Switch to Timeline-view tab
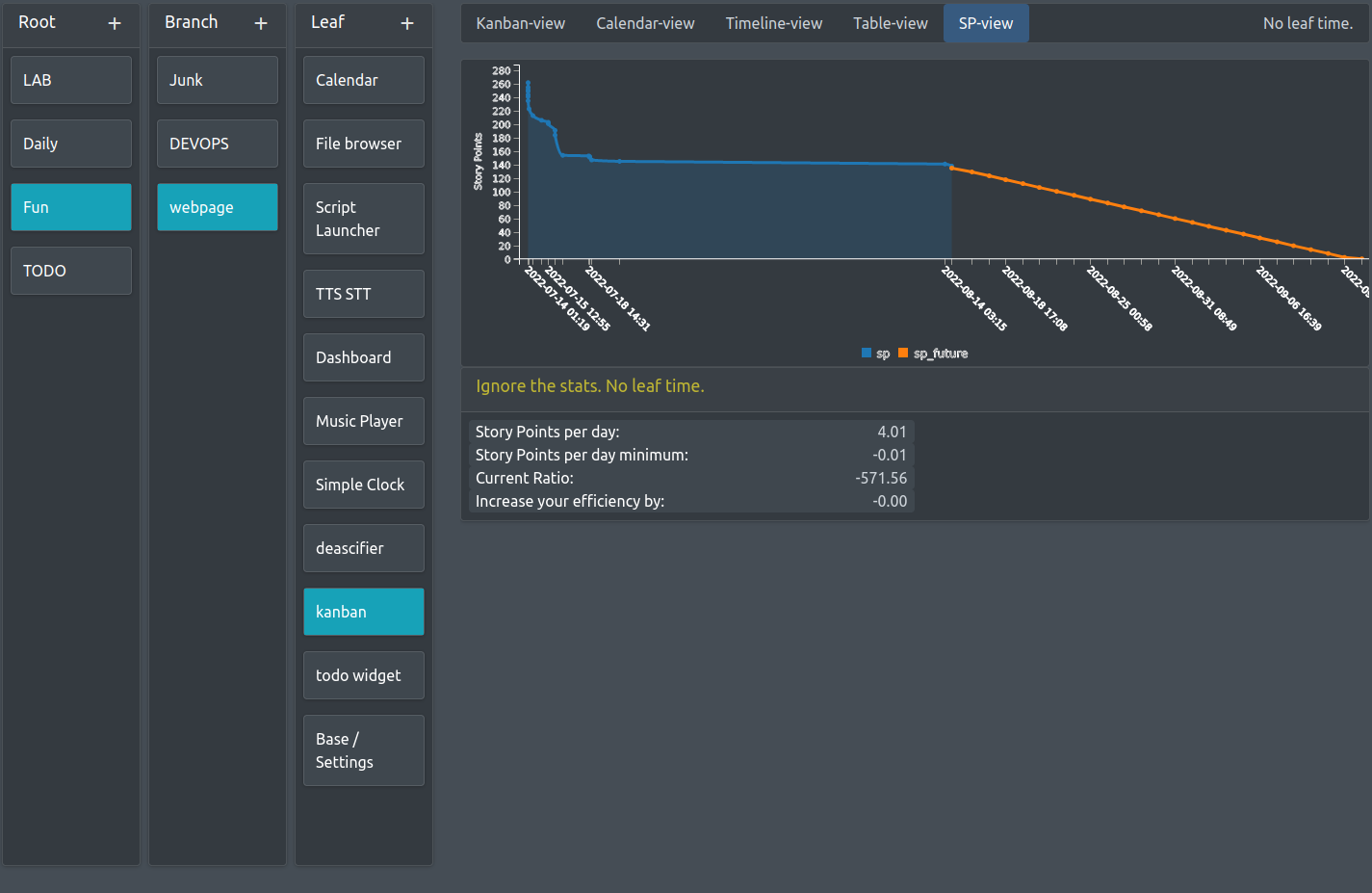 coord(774,23)
